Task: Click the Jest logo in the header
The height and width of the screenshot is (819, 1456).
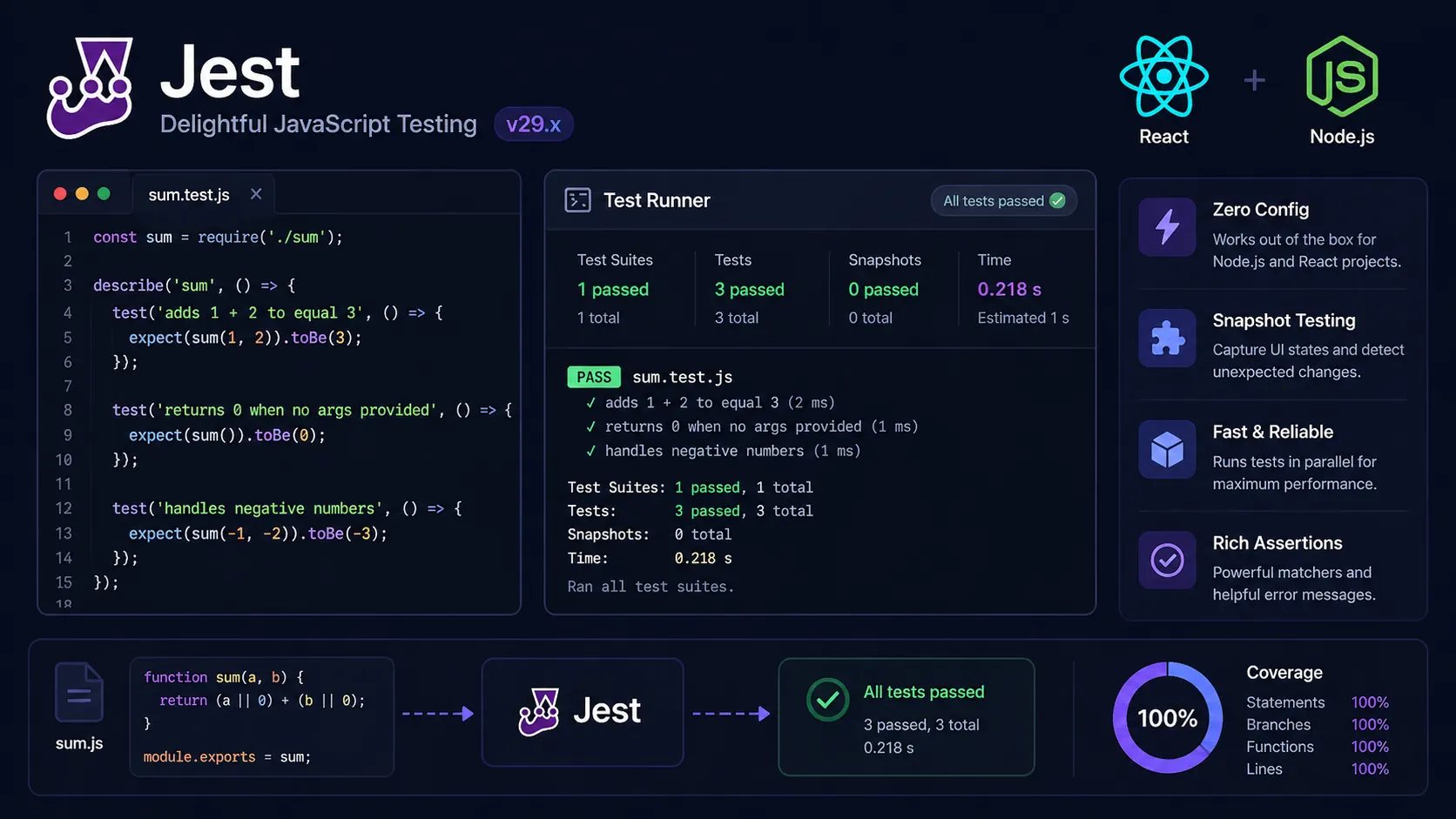Action: (x=90, y=87)
